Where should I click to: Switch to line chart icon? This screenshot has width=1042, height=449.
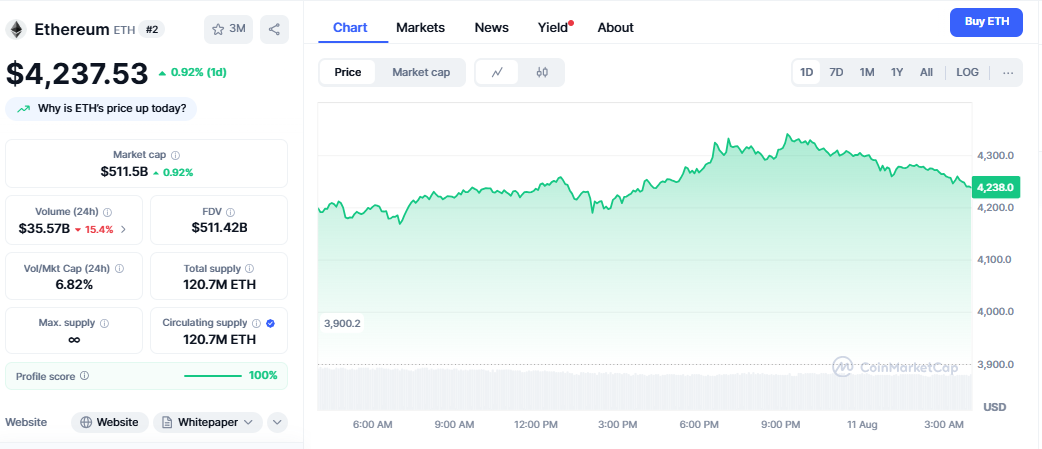[497, 72]
